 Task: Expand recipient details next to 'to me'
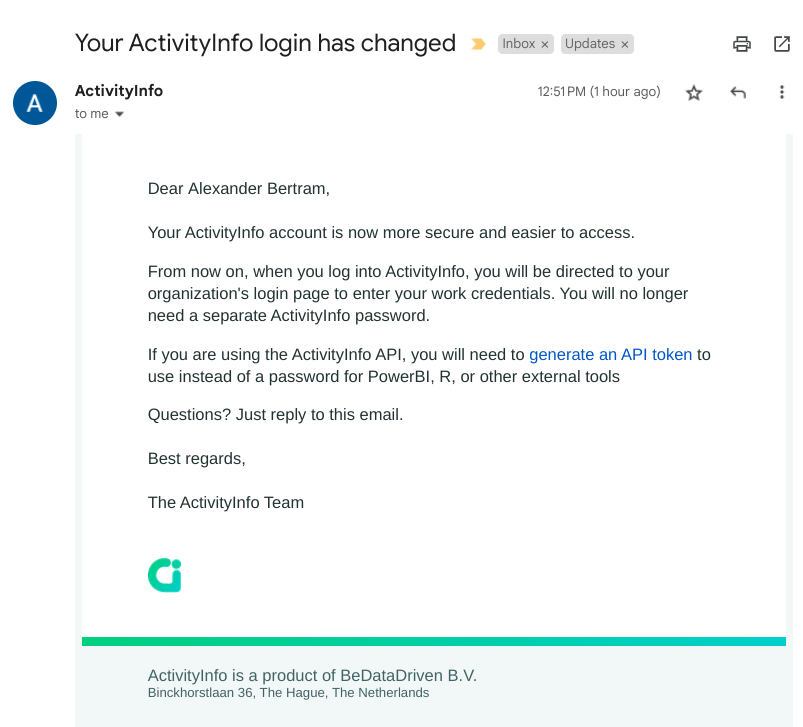pyautogui.click(x=119, y=114)
